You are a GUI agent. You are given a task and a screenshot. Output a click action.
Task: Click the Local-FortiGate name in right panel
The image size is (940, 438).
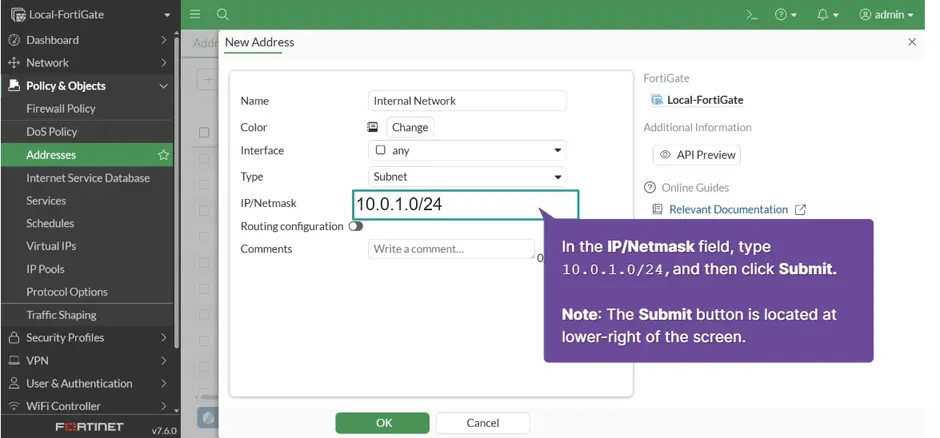pos(705,100)
